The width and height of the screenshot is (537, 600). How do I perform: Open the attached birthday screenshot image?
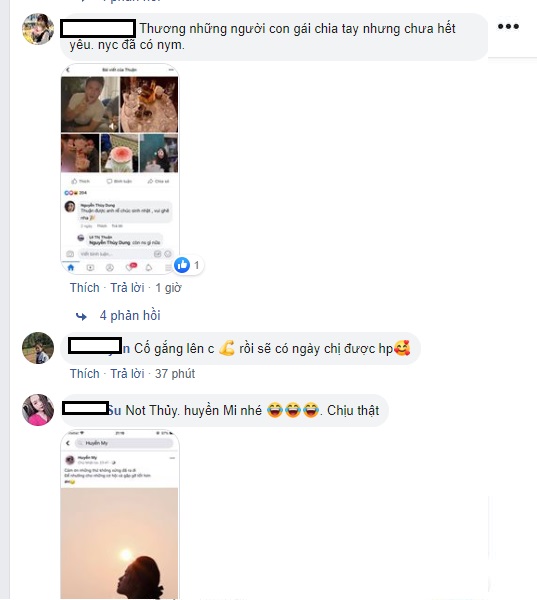[x=119, y=169]
